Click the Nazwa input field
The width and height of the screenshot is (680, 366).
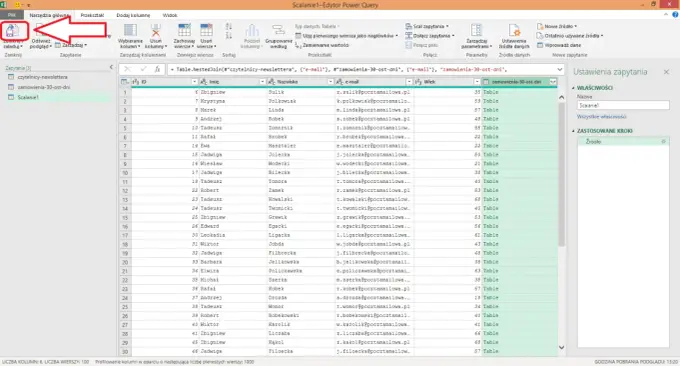point(623,105)
